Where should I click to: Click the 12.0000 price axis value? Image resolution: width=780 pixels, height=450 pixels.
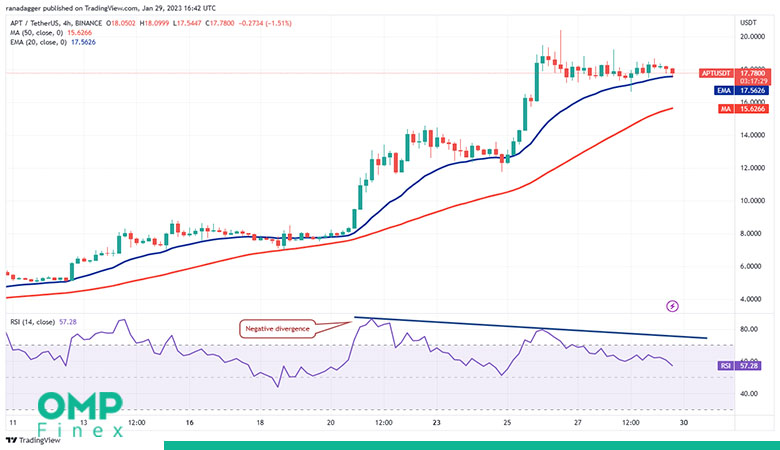pos(752,168)
